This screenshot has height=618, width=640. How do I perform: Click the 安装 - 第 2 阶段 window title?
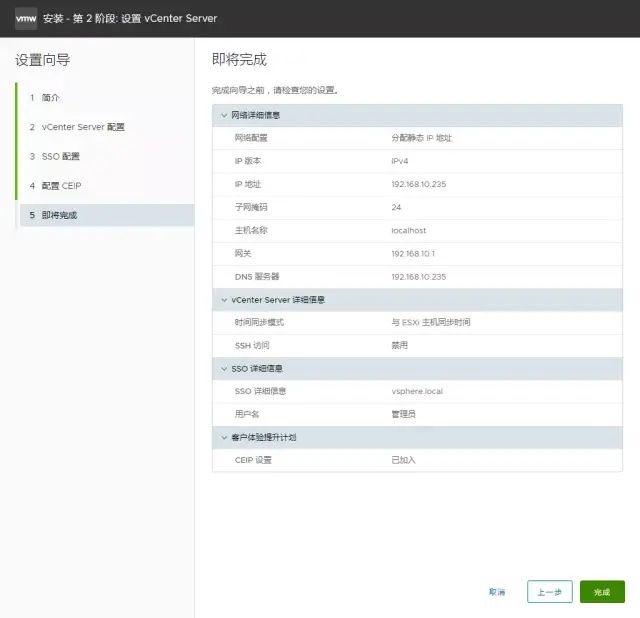130,18
